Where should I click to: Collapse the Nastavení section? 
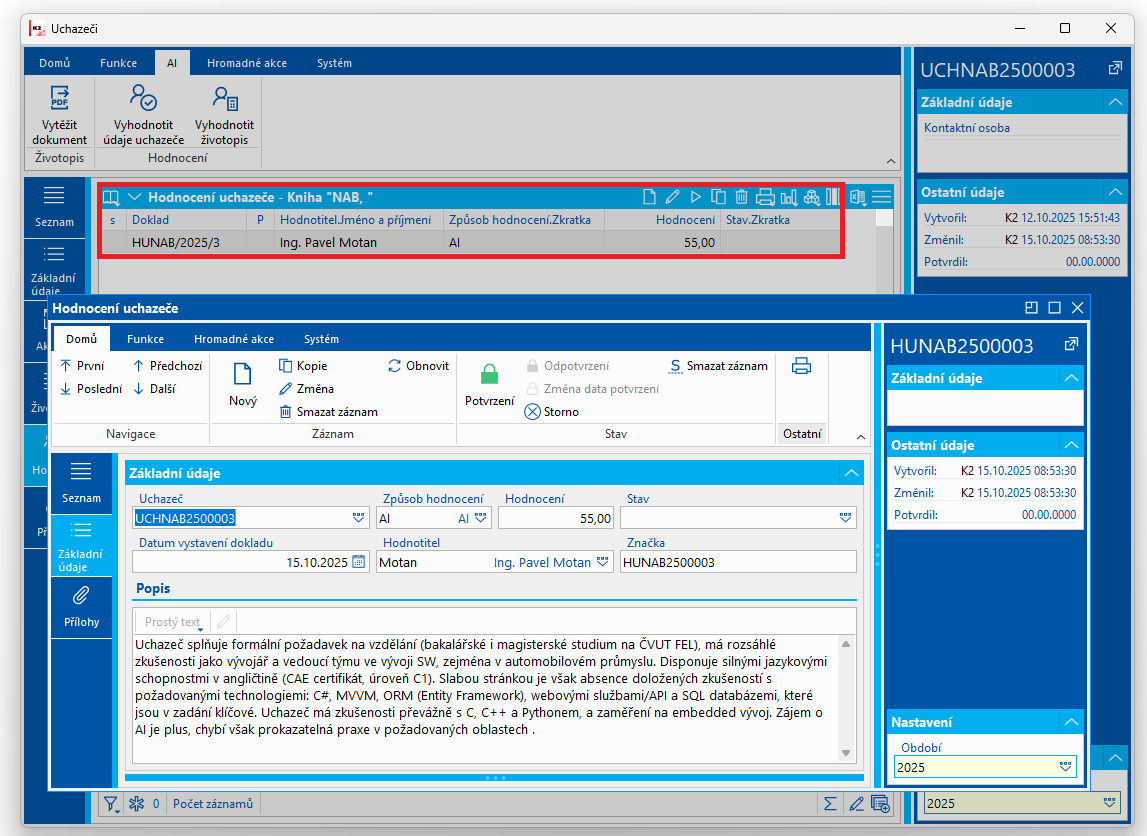tap(1072, 722)
